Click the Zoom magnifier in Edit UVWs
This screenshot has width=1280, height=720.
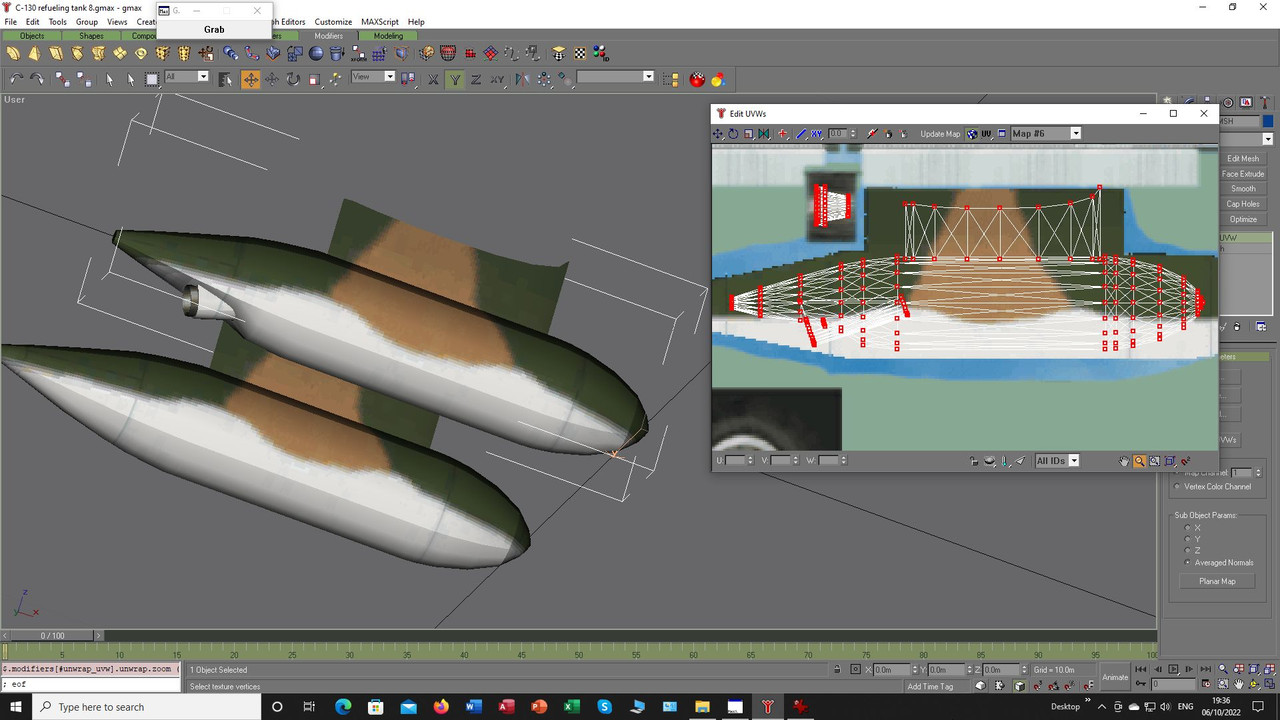click(x=1139, y=461)
